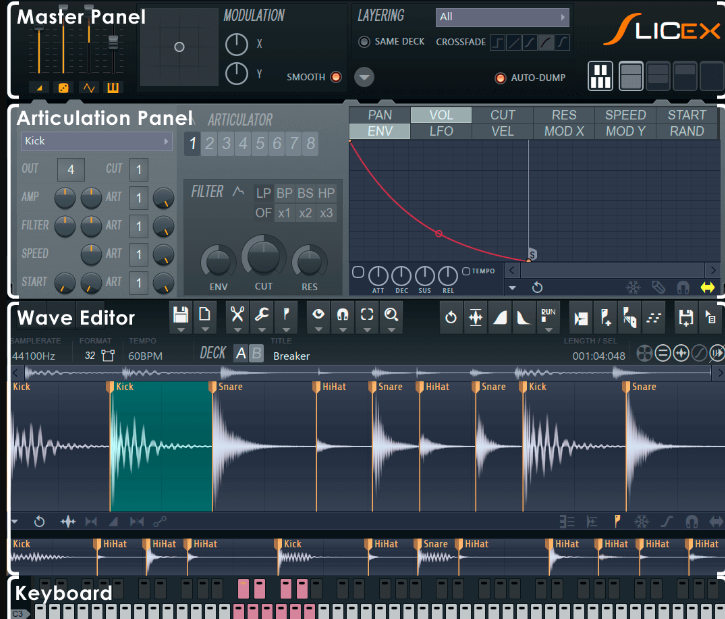The image size is (725, 619).
Task: Open the wrench tools icon
Action: click(261, 316)
